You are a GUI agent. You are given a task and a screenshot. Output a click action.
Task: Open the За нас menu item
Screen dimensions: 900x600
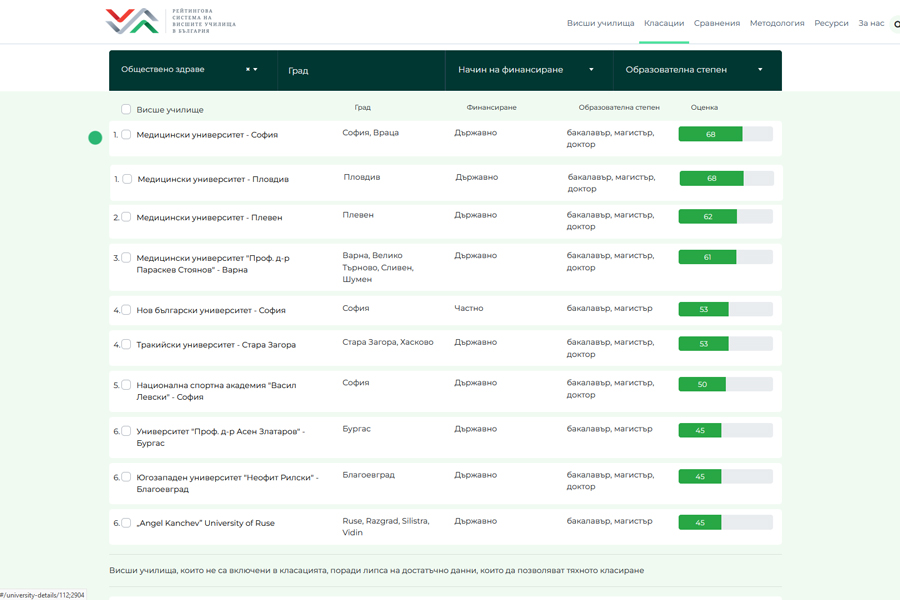pos(871,24)
